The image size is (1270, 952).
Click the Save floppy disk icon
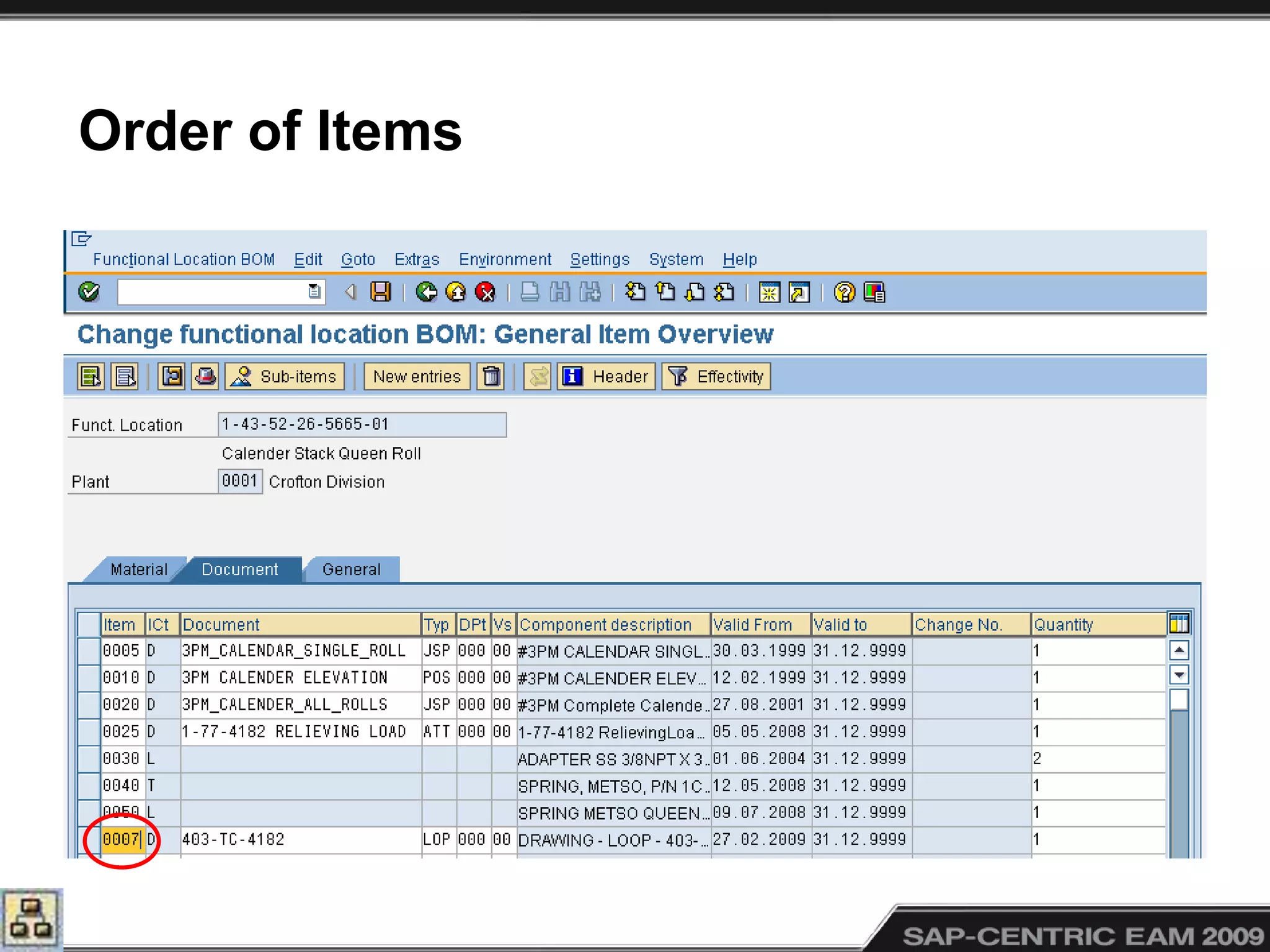[380, 291]
